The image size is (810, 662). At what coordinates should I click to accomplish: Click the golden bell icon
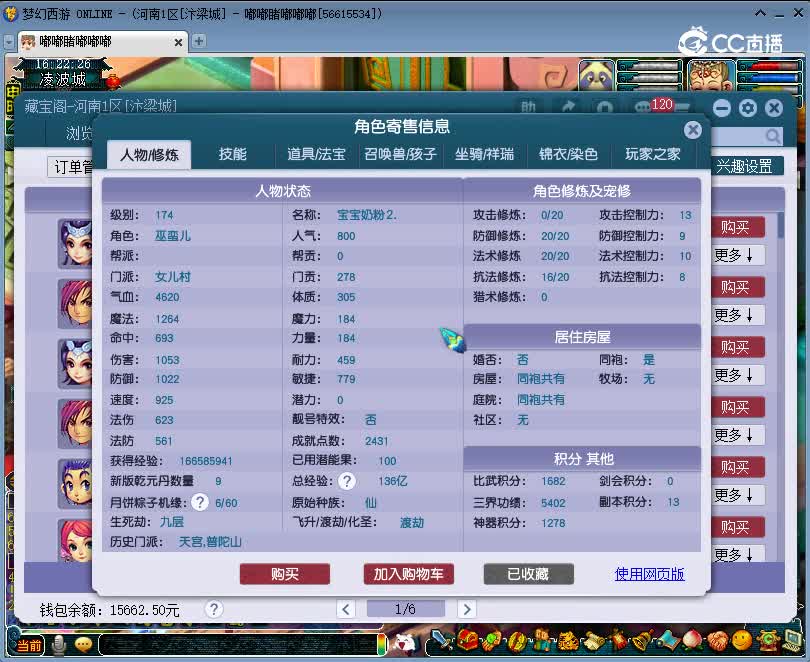click(x=643, y=640)
